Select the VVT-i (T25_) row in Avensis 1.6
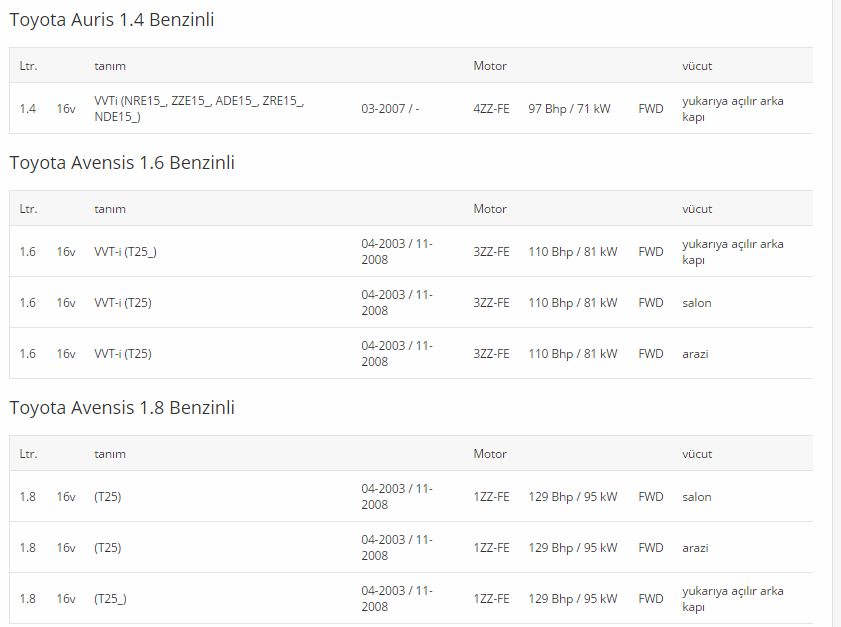The width and height of the screenshot is (841, 627). coord(411,252)
